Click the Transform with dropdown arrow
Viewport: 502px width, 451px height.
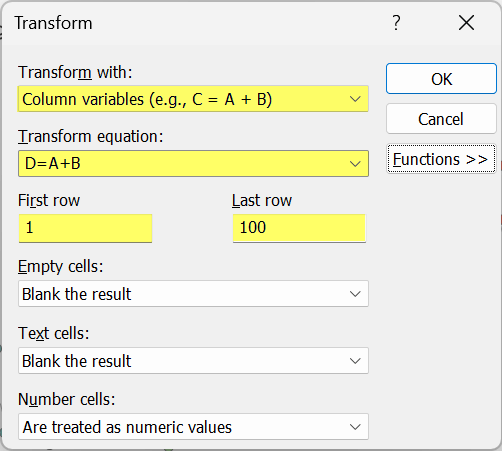[x=355, y=99]
